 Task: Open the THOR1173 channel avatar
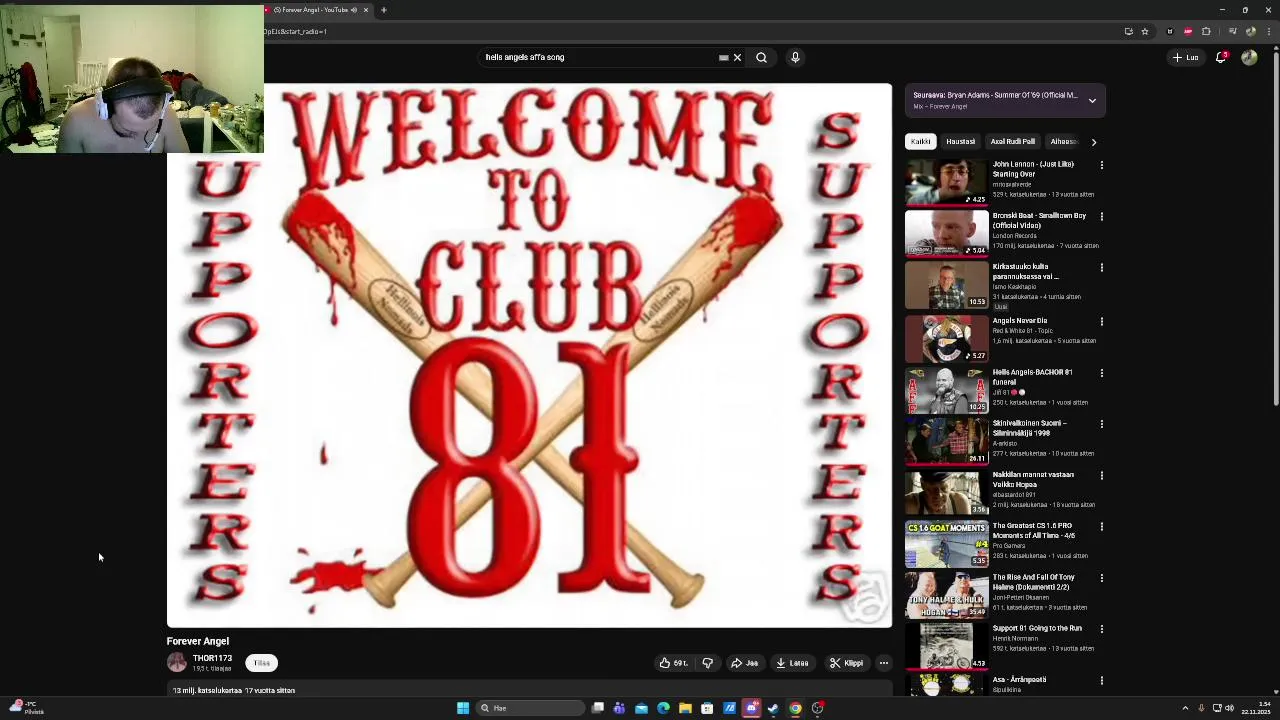[177, 662]
